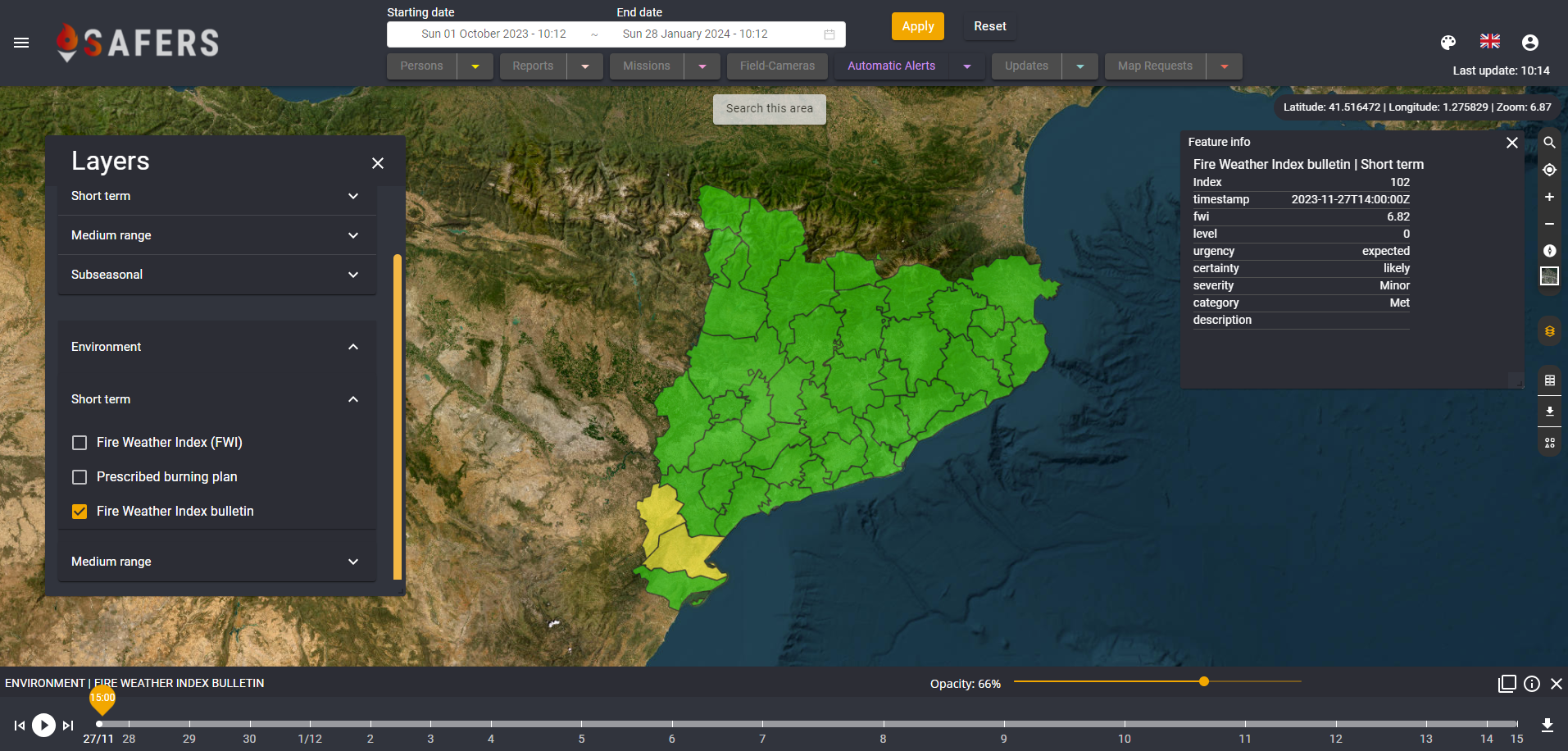Open the hamburger main menu

[21, 43]
